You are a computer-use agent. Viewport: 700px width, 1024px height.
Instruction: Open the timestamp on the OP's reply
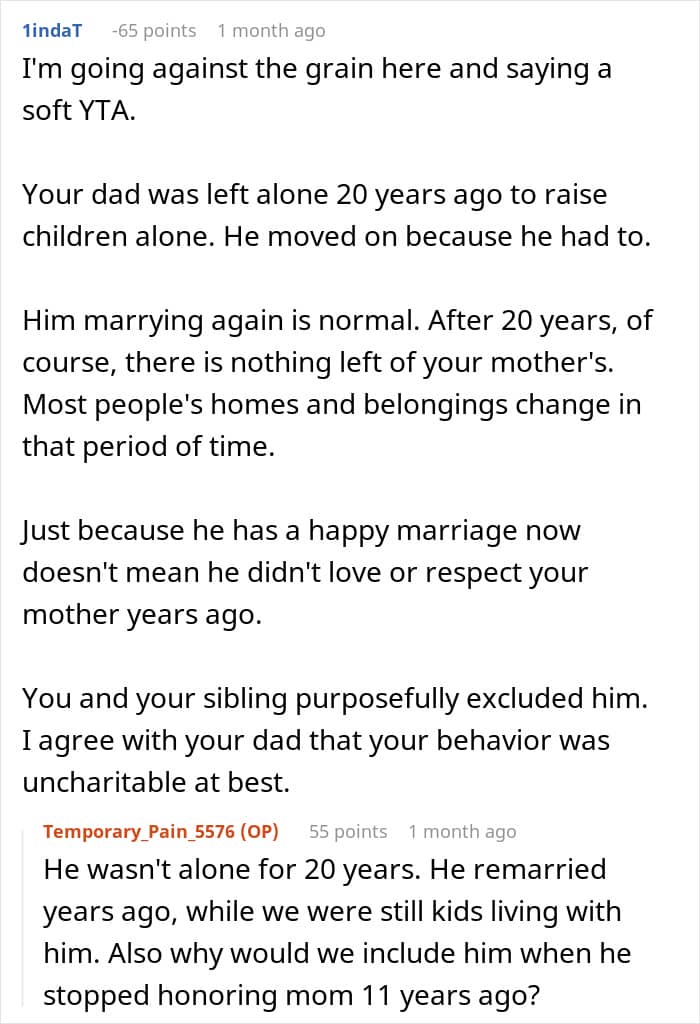(462, 831)
